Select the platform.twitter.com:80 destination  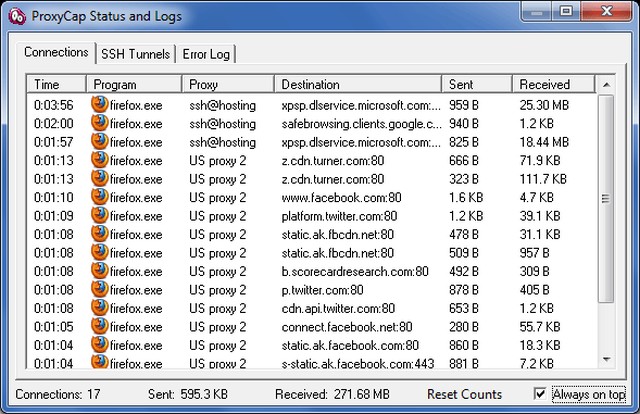pos(339,216)
